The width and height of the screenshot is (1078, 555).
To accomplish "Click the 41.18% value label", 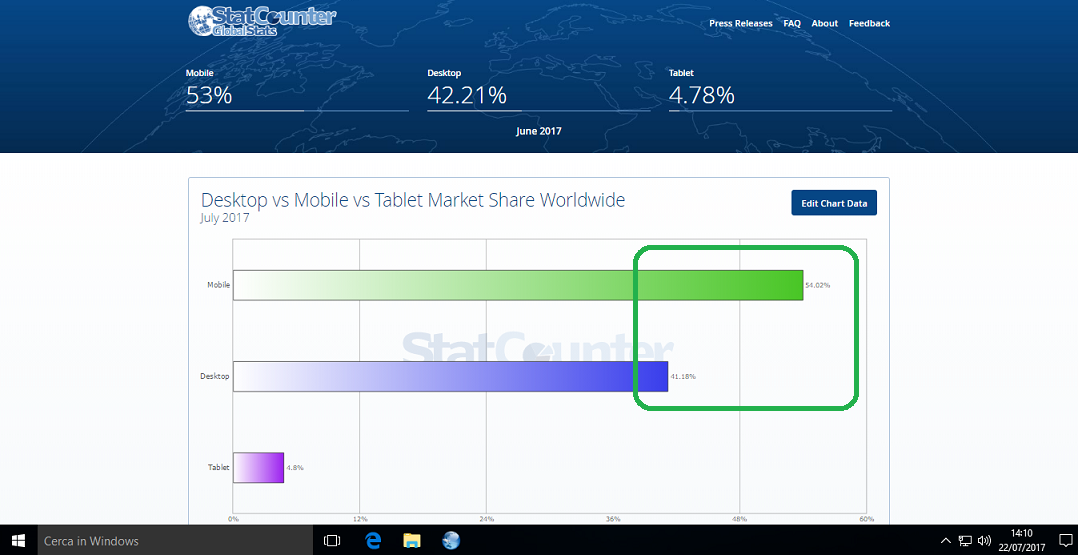I will point(683,377).
